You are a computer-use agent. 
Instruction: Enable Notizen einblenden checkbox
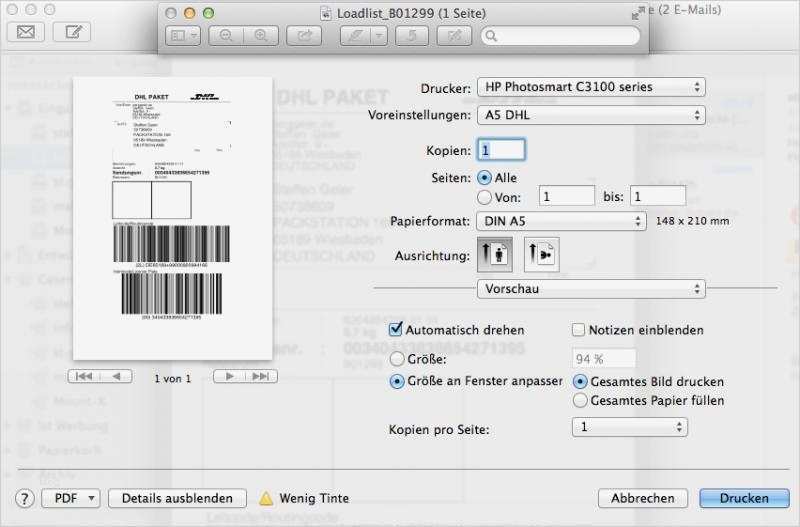point(578,330)
